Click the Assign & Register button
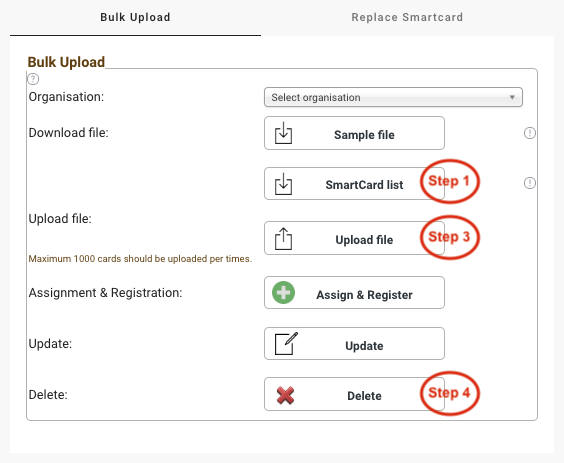Screen dimensions: 564x463 click(354, 292)
